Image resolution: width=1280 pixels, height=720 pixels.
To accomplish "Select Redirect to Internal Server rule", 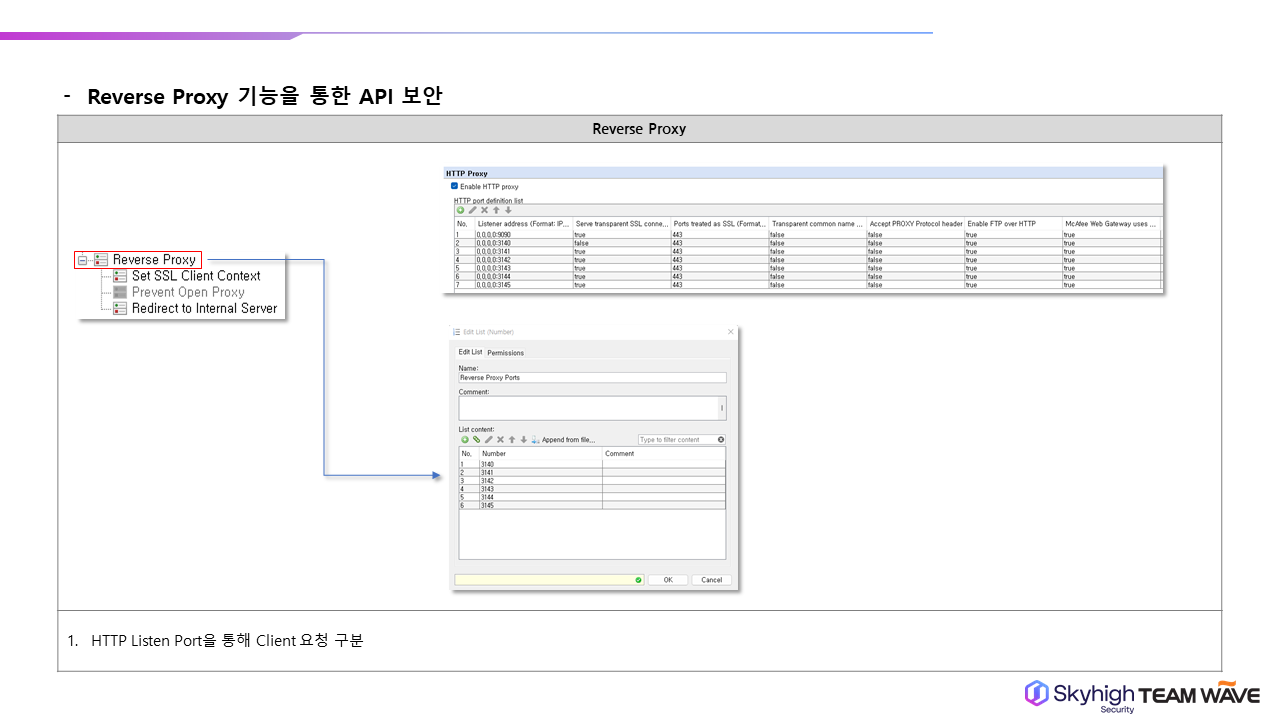I will tap(204, 308).
